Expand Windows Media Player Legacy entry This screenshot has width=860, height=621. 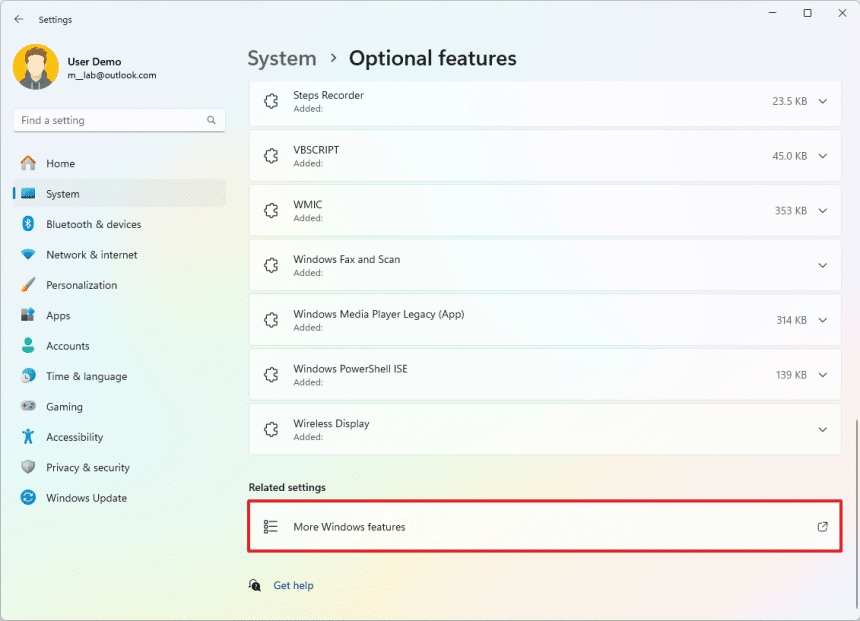pyautogui.click(x=823, y=320)
